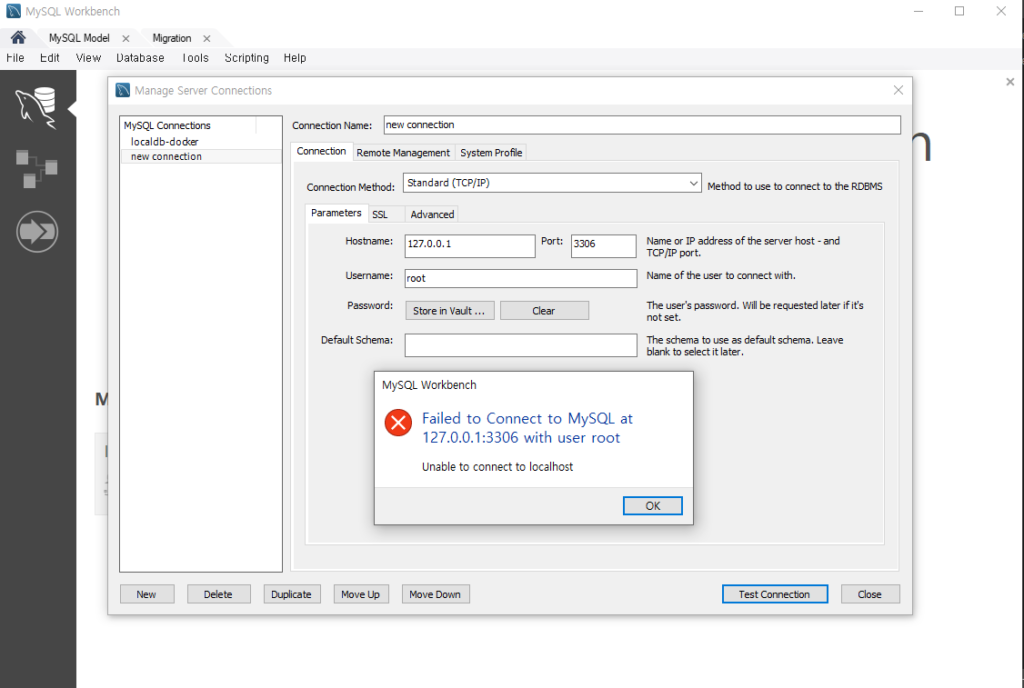This screenshot has width=1024, height=688.
Task: Click the Default Schema input field
Action: pos(520,345)
